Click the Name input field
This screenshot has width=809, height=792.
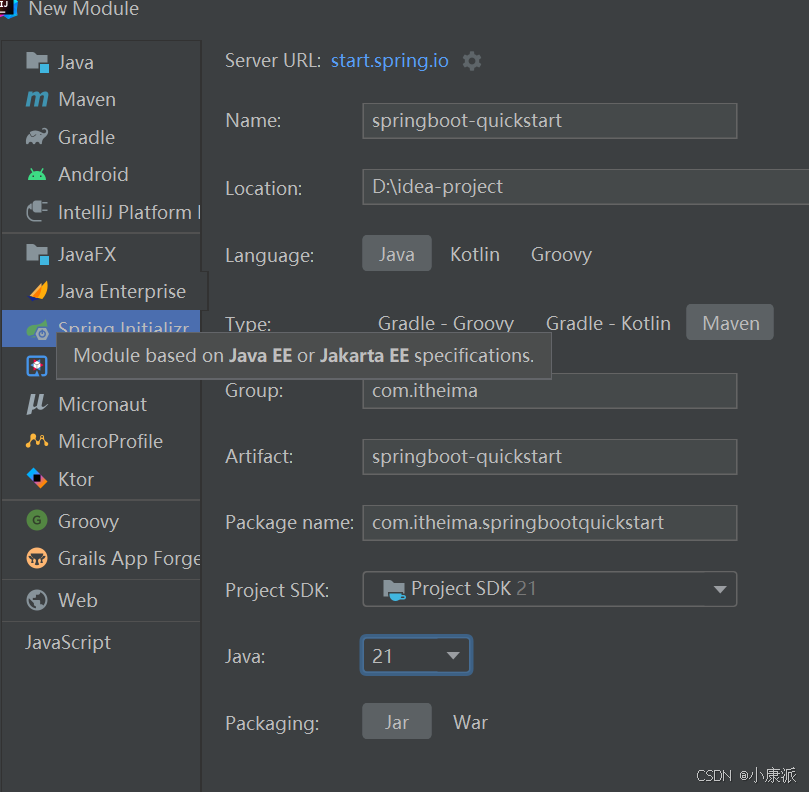point(550,121)
